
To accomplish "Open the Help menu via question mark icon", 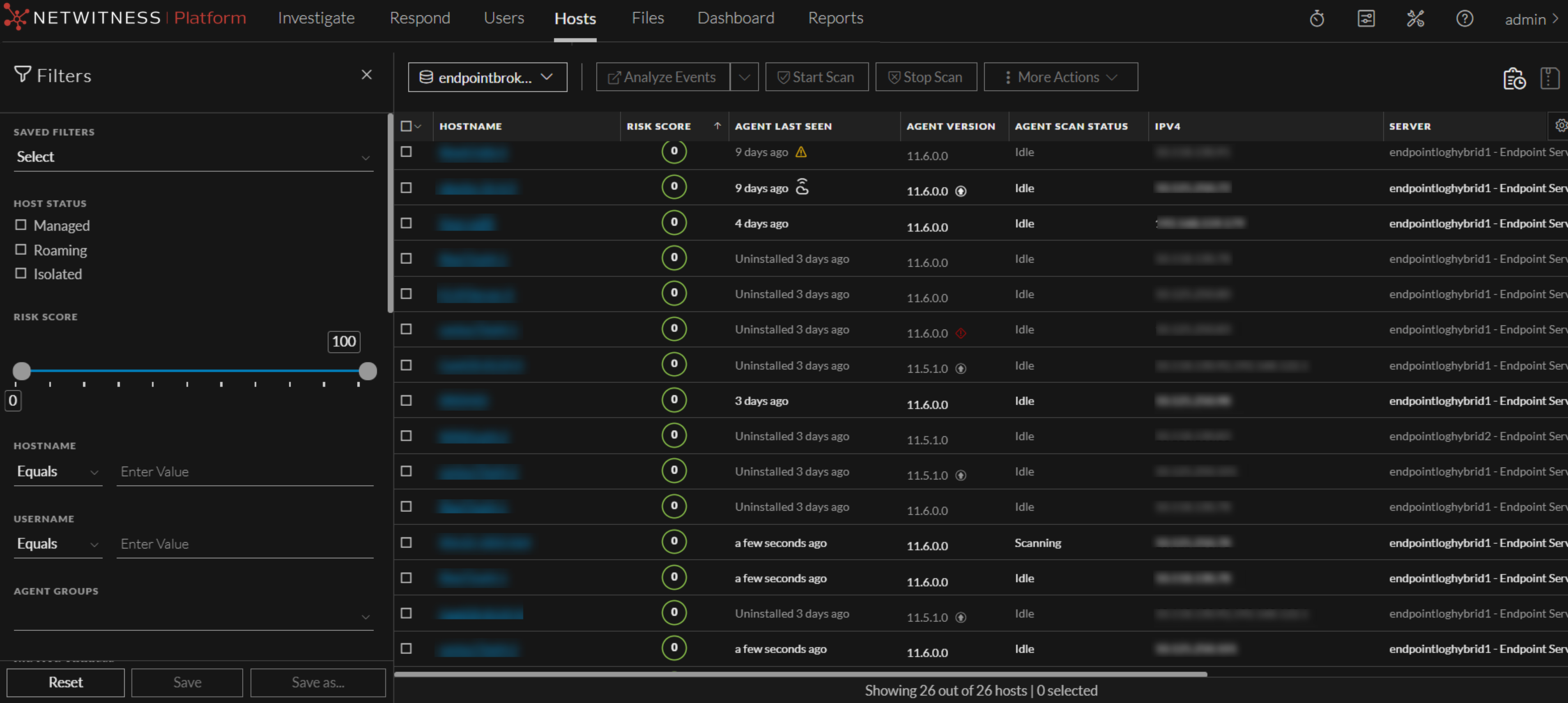I will [x=1465, y=18].
